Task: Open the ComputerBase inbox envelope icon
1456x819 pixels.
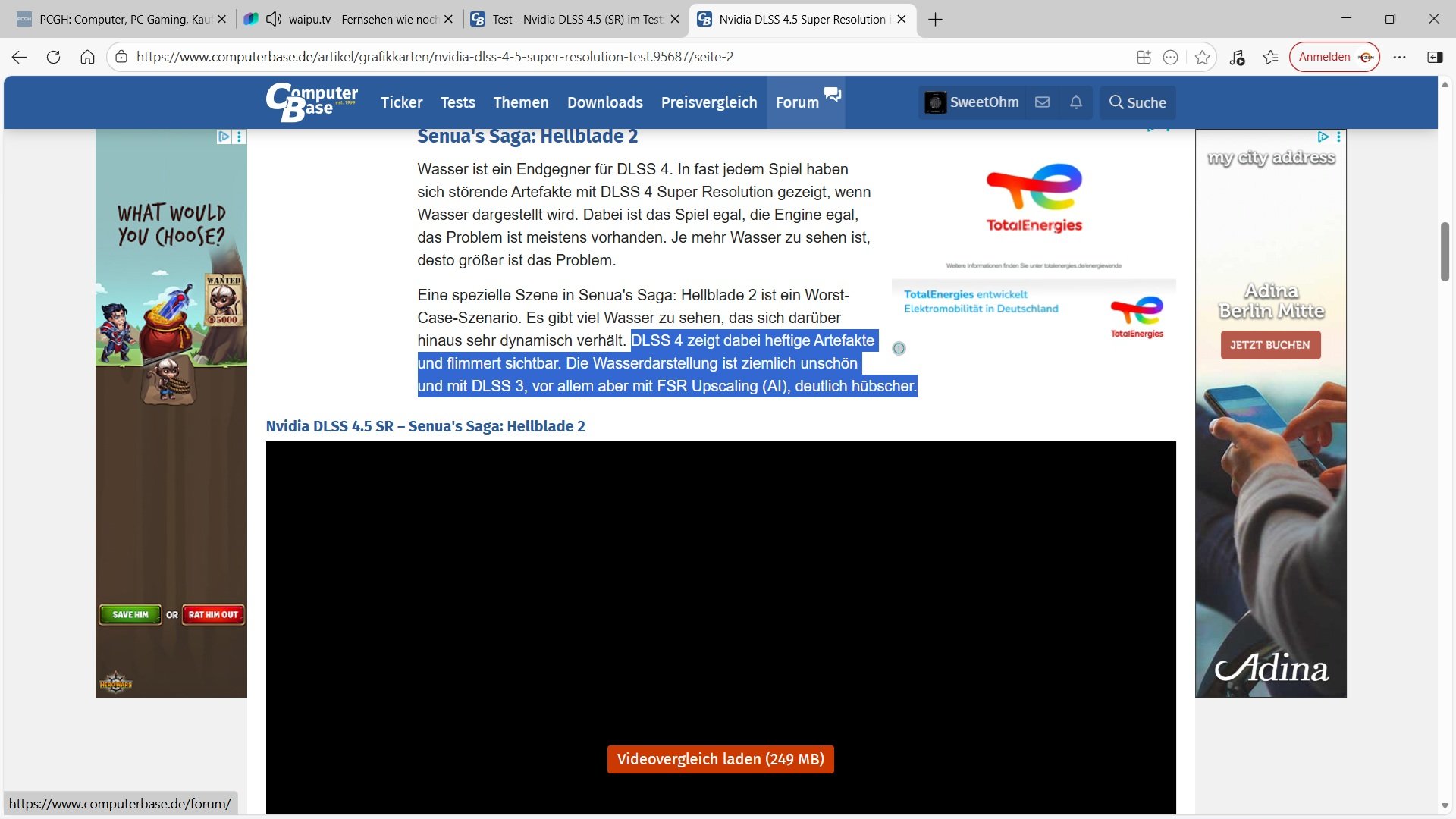Action: [1042, 102]
